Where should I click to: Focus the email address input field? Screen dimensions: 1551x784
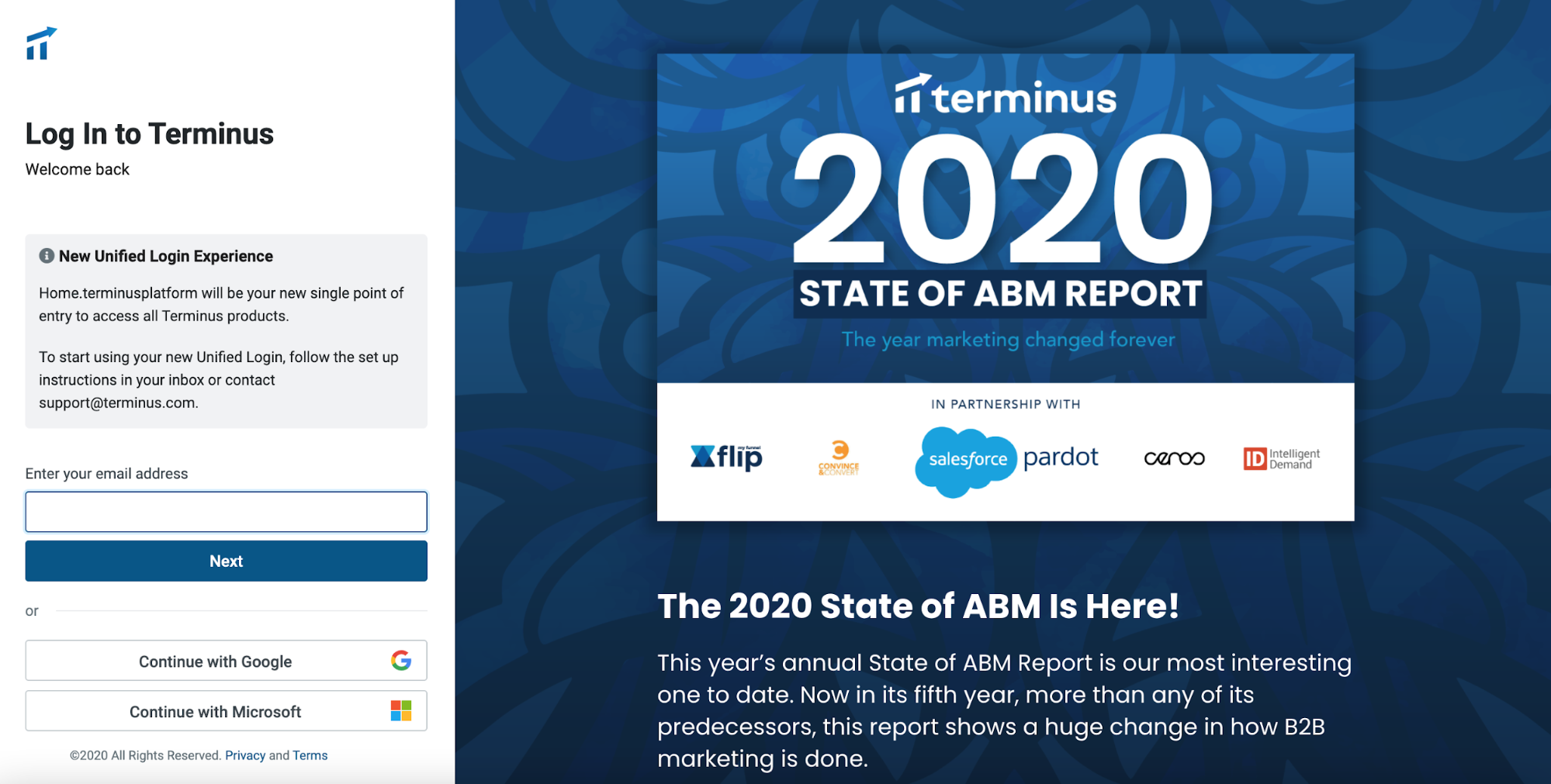coord(227,512)
